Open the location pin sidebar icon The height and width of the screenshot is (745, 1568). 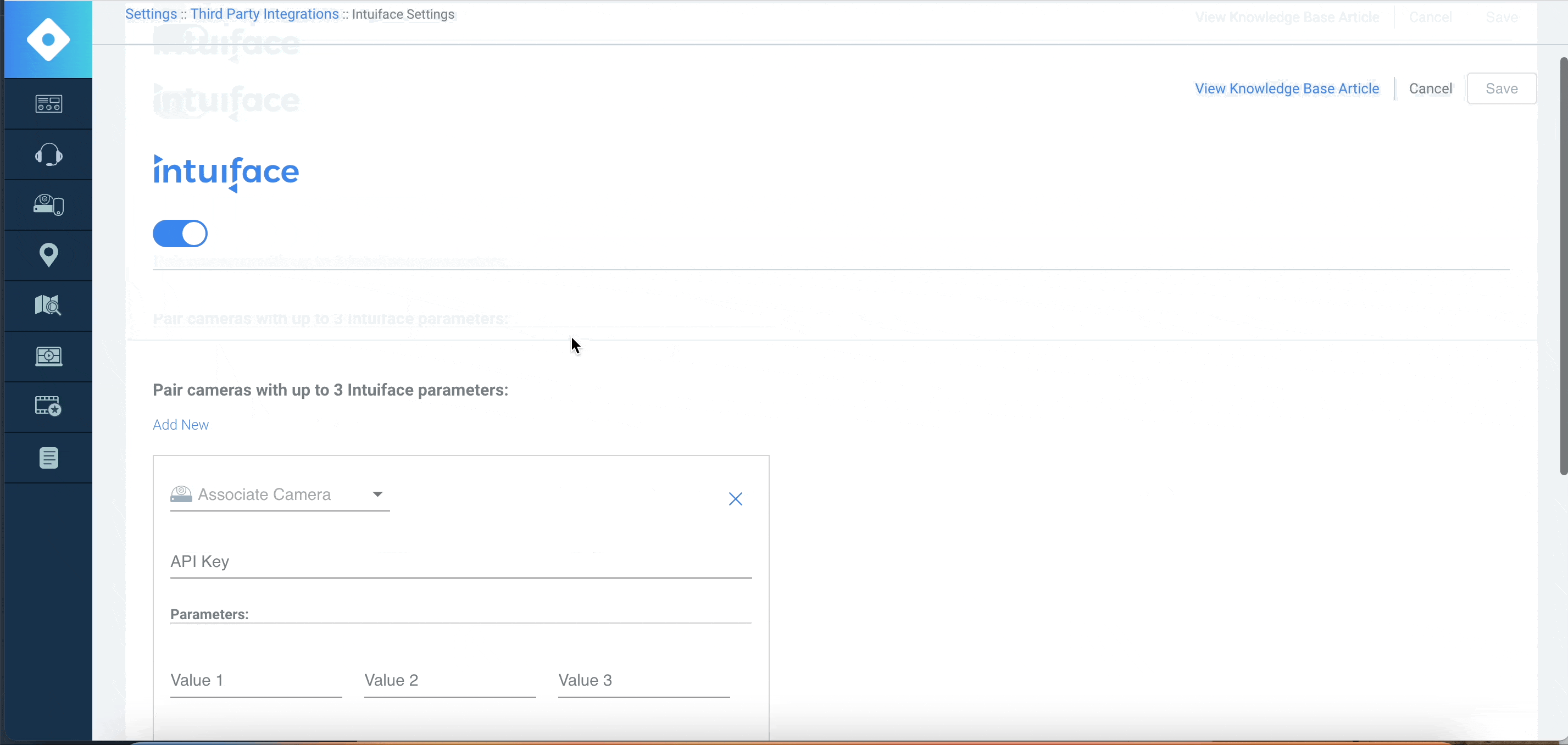[x=48, y=255]
